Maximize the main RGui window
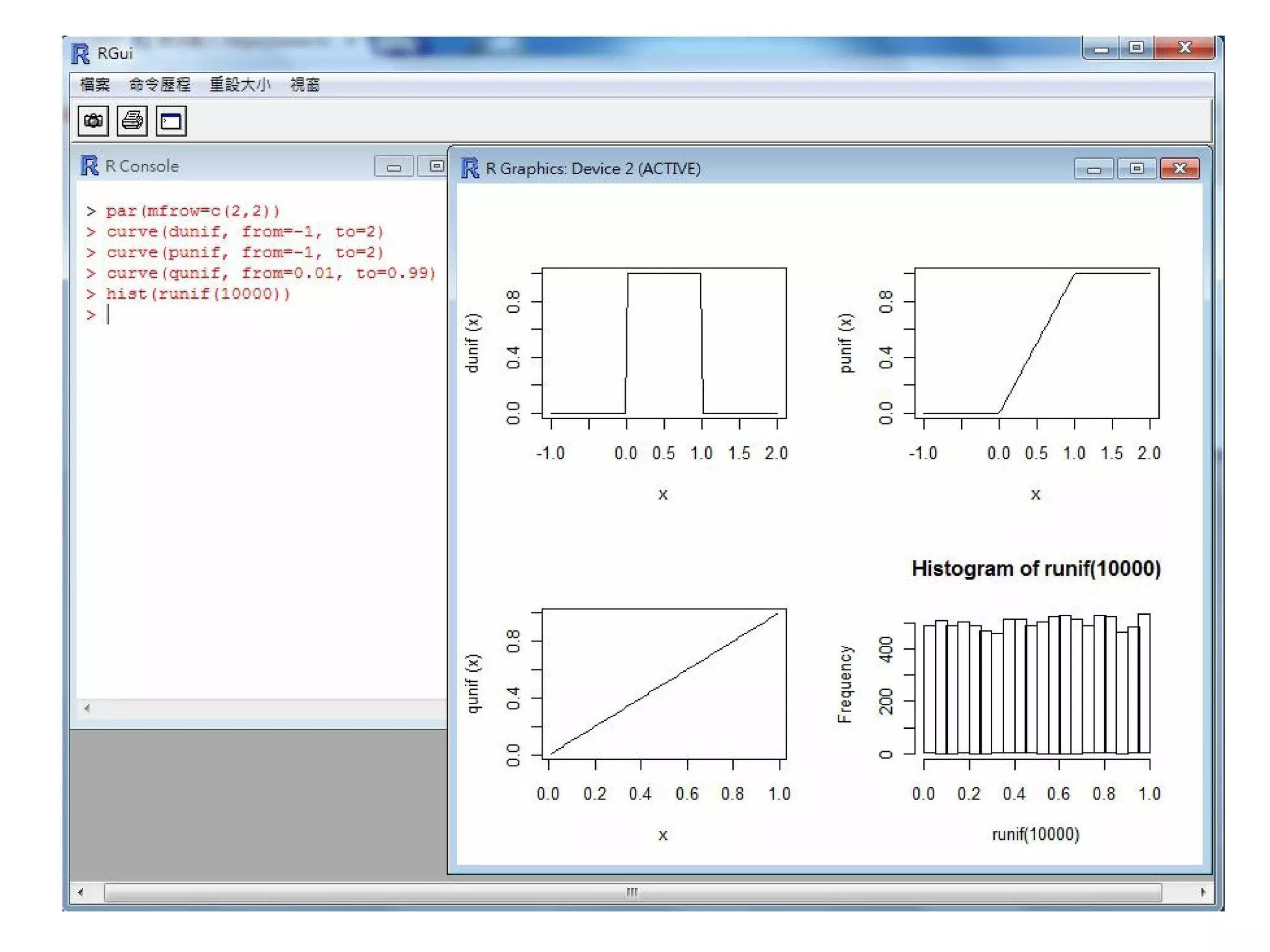The image size is (1270, 952). (x=1136, y=48)
